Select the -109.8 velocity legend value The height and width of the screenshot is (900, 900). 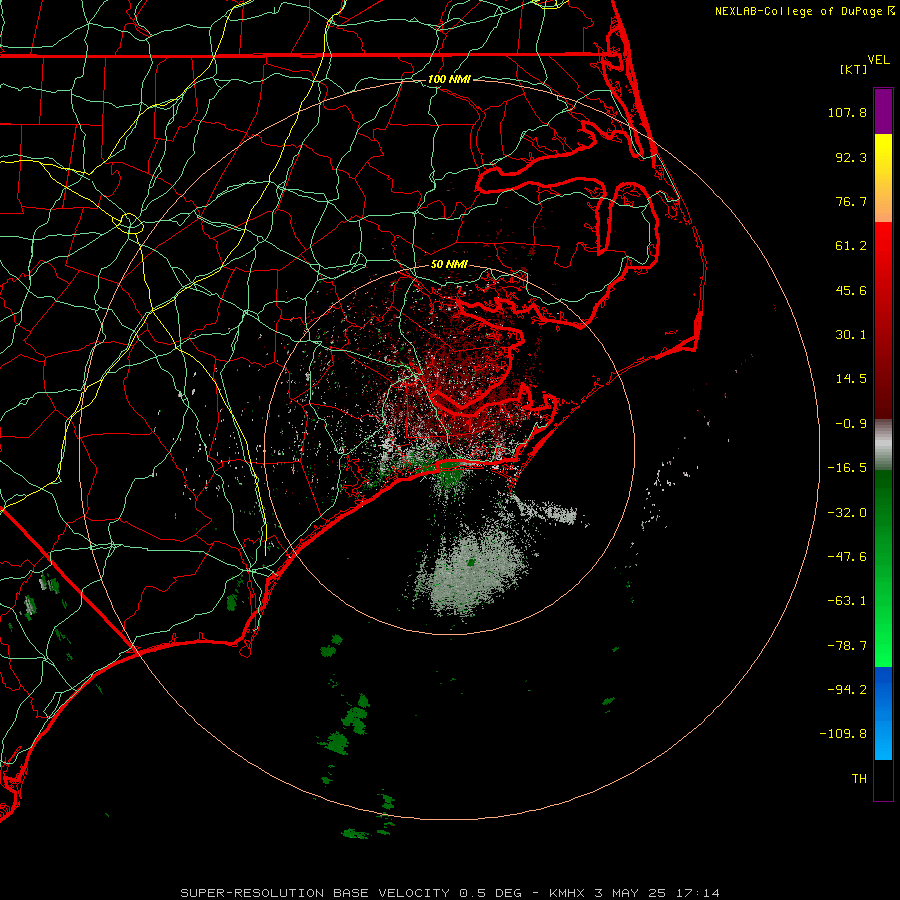[843, 734]
